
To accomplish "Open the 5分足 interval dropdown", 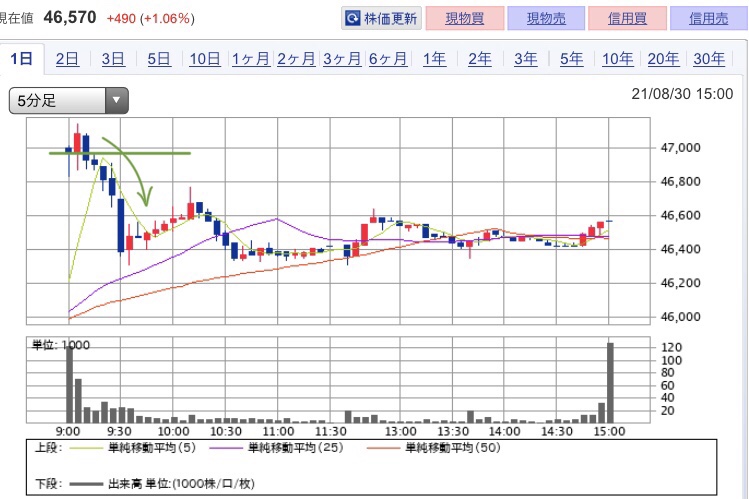I will click(69, 101).
